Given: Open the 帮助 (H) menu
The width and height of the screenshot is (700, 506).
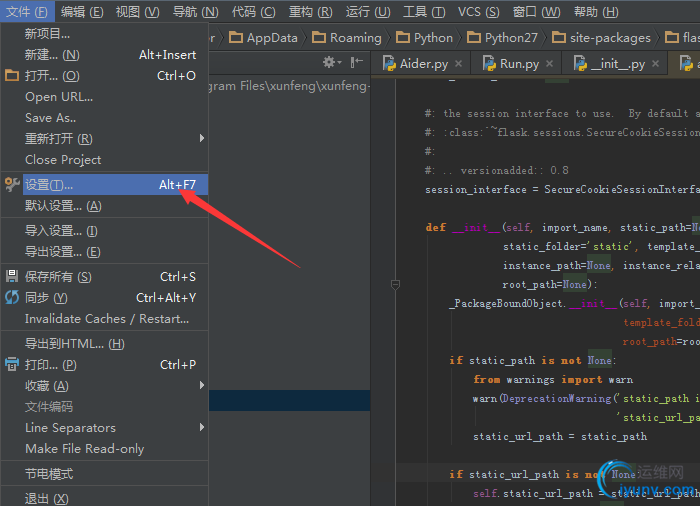Looking at the screenshot, I should point(596,12).
